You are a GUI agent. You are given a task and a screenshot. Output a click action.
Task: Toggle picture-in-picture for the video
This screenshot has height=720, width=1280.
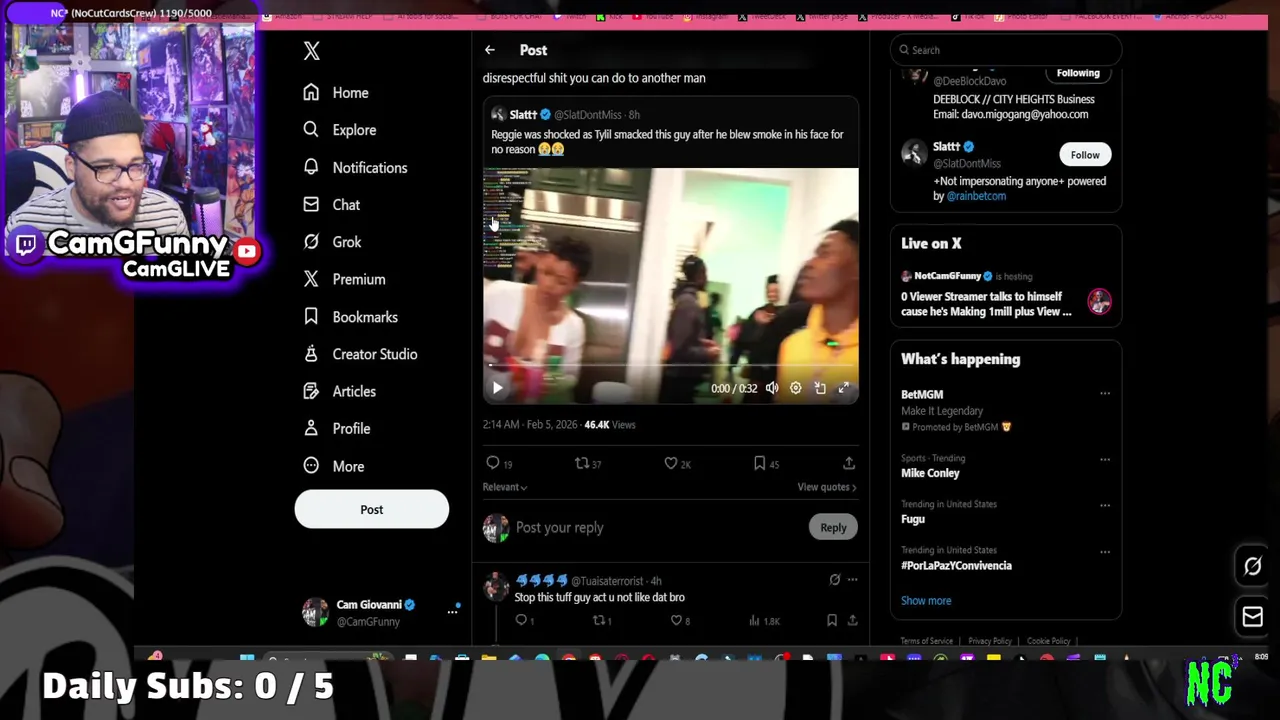(820, 388)
